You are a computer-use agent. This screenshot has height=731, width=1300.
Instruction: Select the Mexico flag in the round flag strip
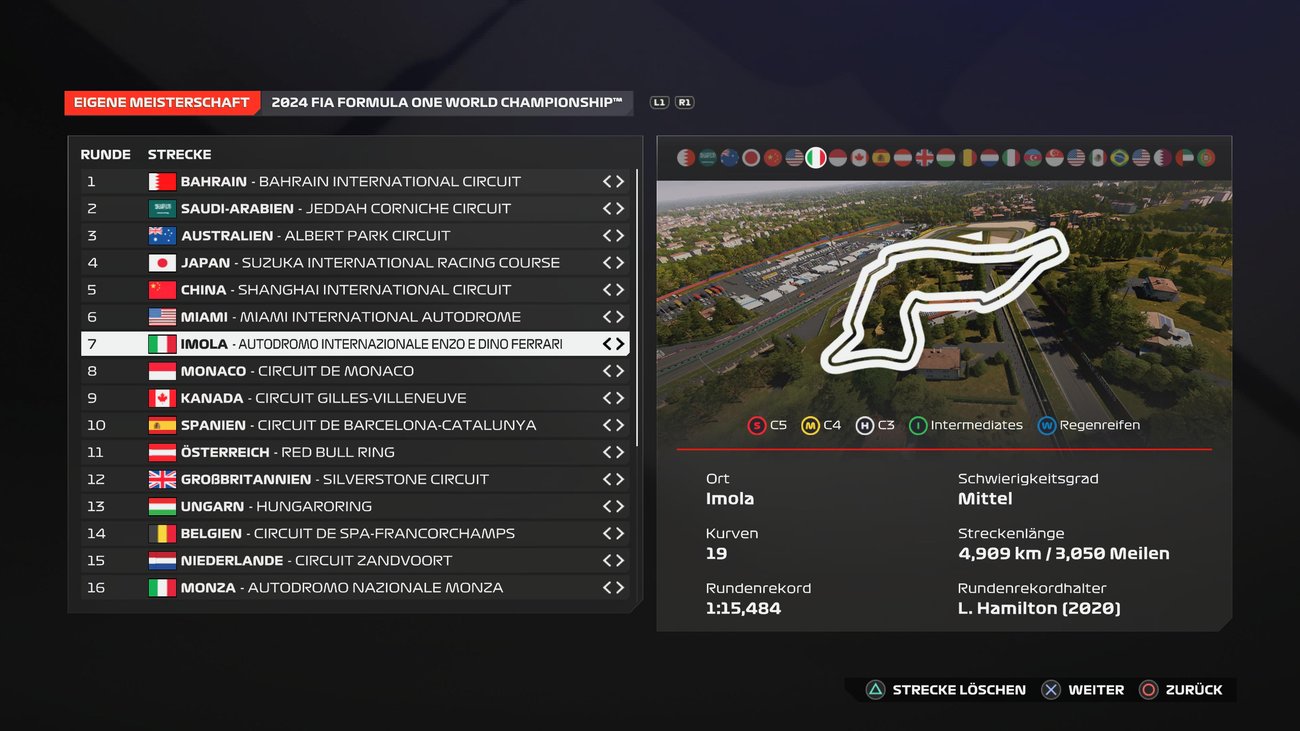[x=1098, y=158]
